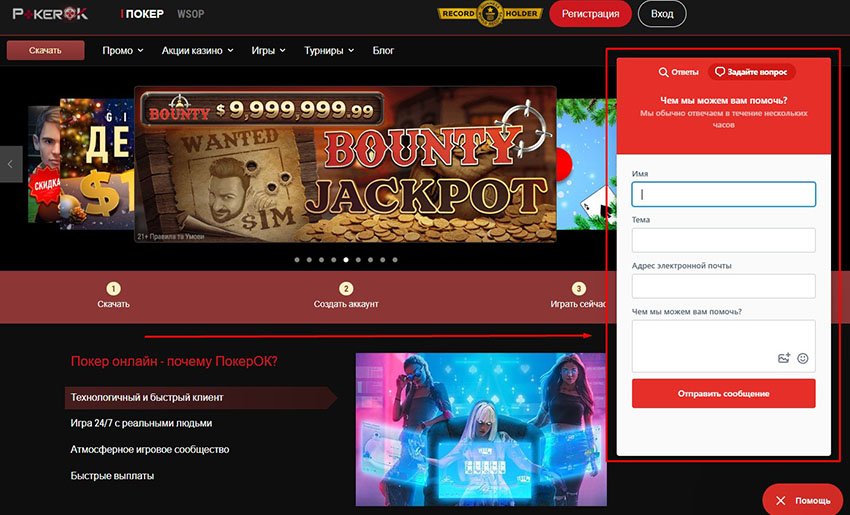Select Технологичный и быстрый клиент item
Screen dimensions: 850x515
201,397
